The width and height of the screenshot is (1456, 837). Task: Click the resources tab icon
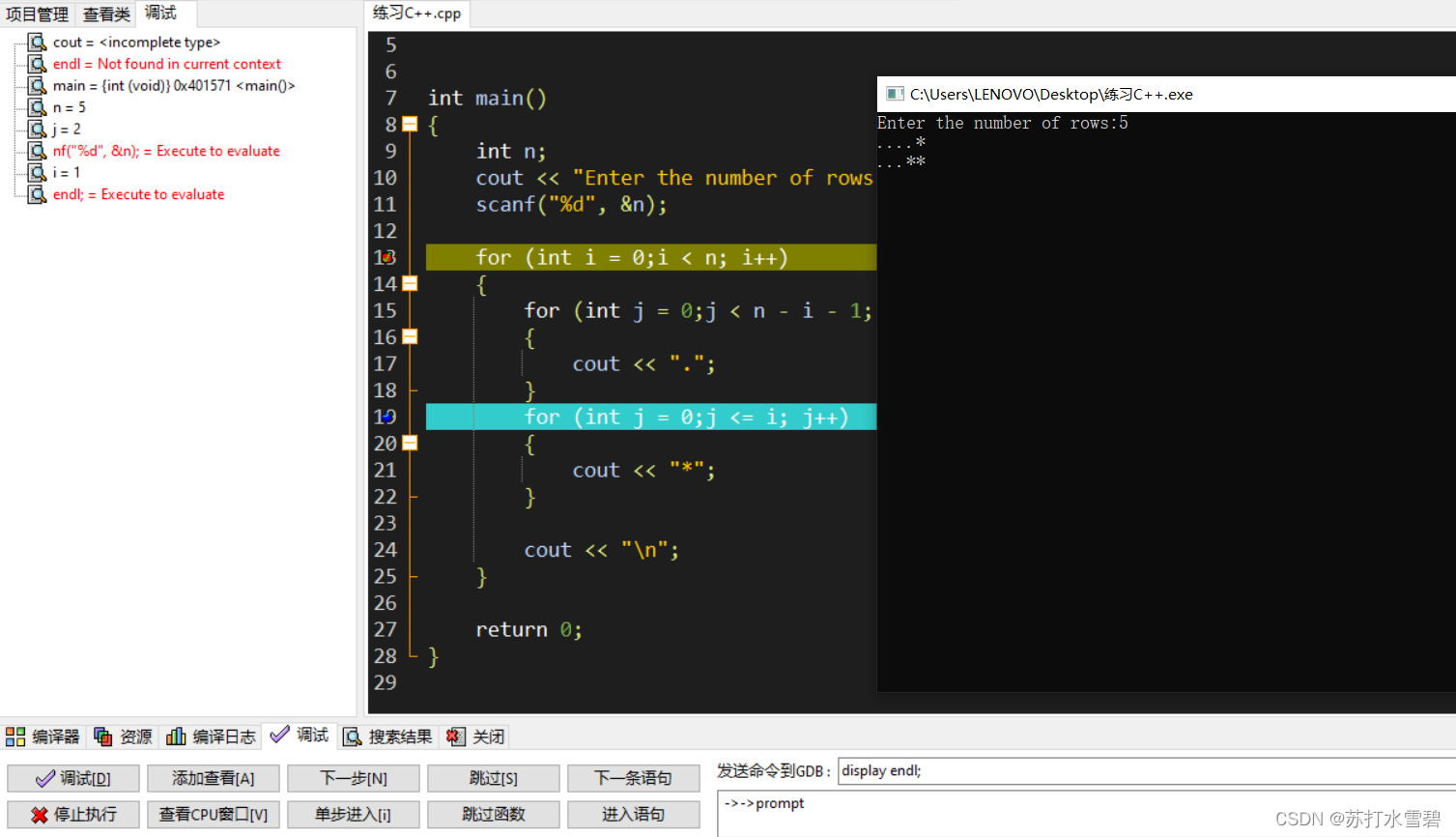103,736
